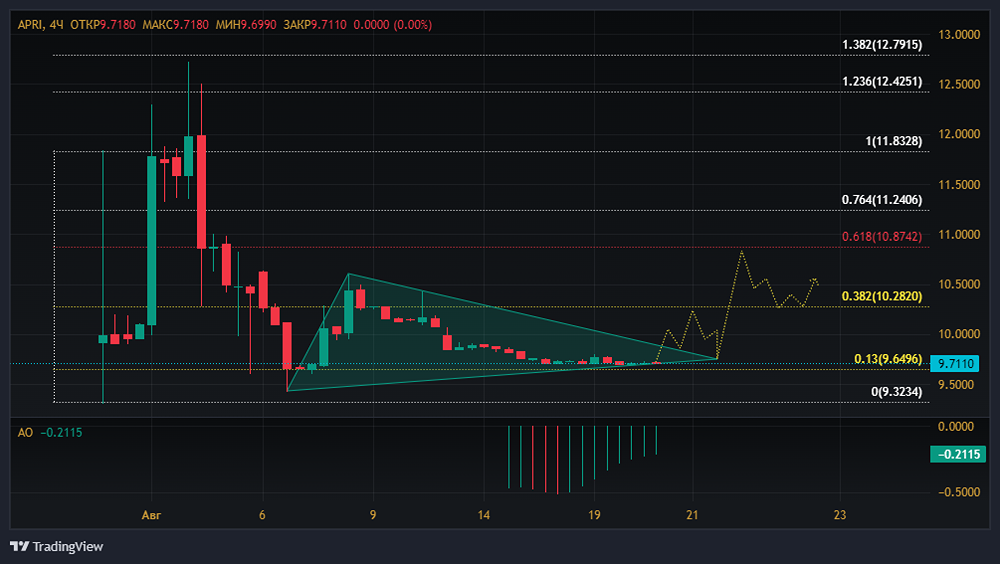The height and width of the screenshot is (564, 1000).
Task: Click the 13.0000 price axis label
Action: (959, 34)
